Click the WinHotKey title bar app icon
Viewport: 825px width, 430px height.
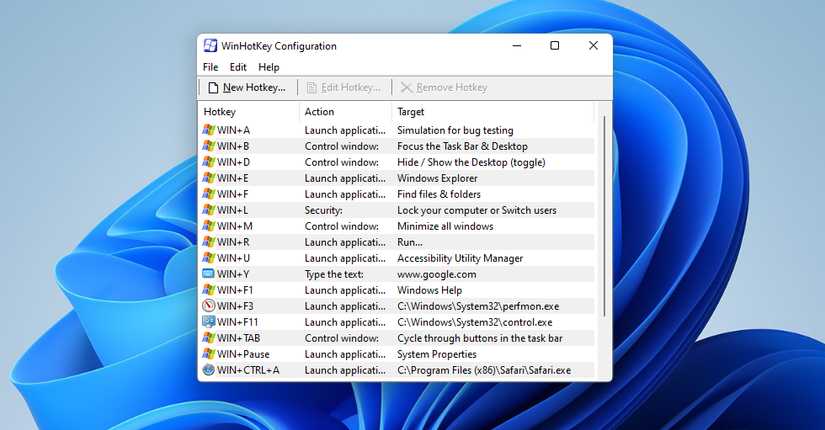[x=210, y=46]
